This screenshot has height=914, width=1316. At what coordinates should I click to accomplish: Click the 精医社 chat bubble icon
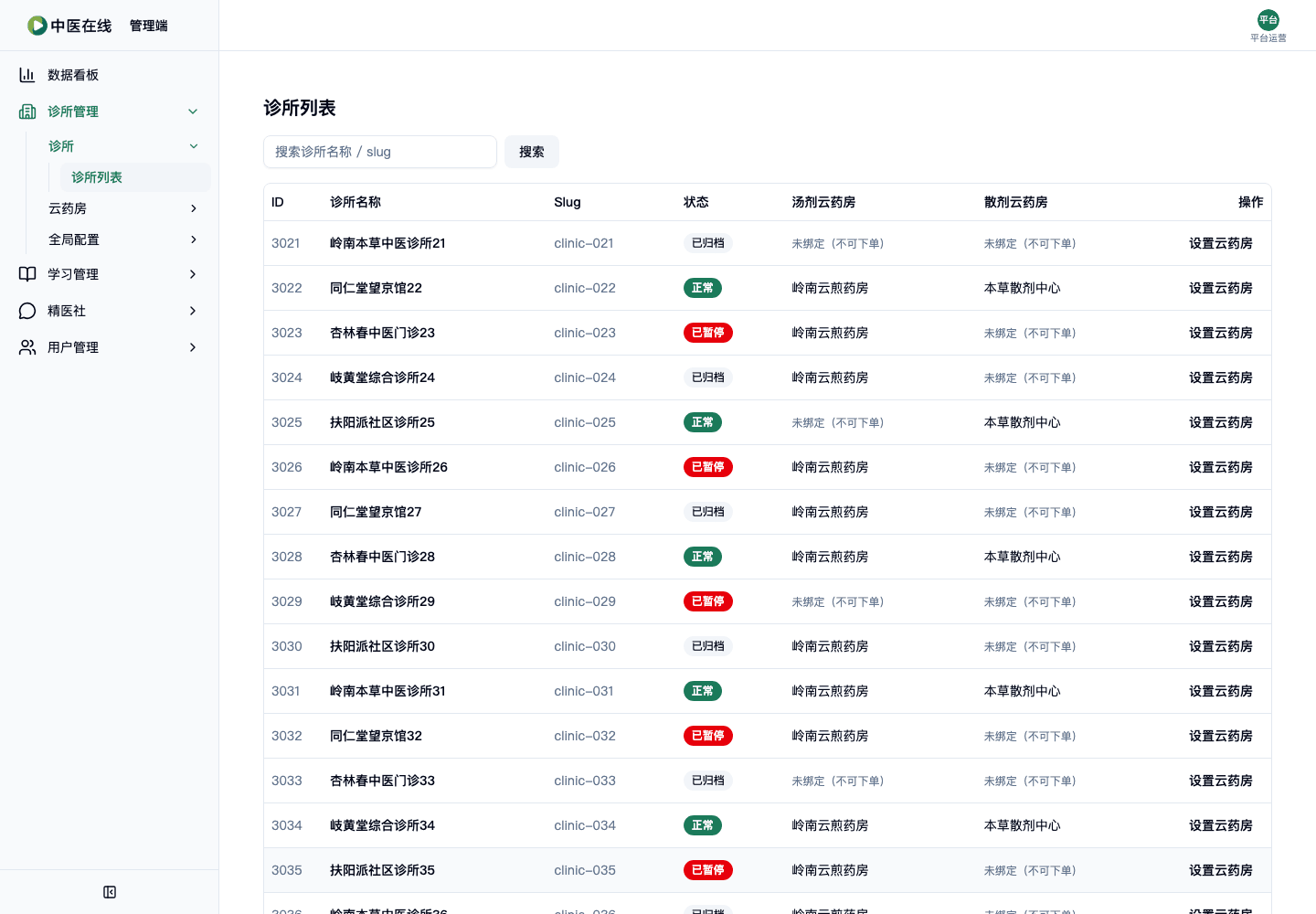[27, 311]
